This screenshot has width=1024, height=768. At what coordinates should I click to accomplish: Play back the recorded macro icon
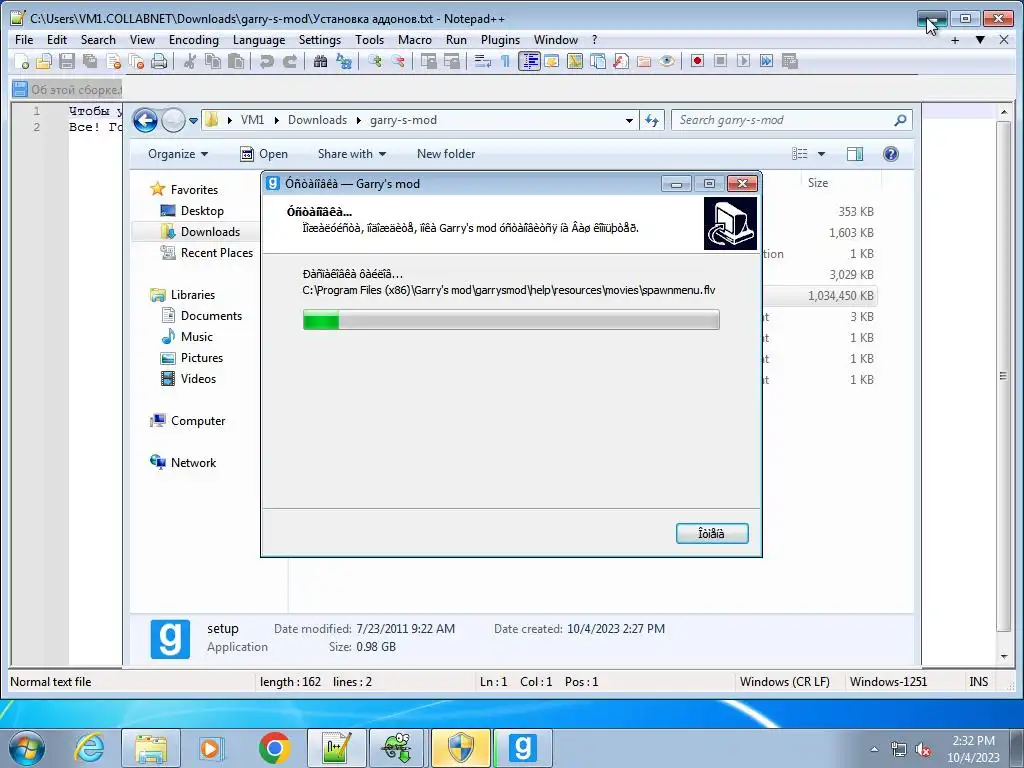pos(743,61)
